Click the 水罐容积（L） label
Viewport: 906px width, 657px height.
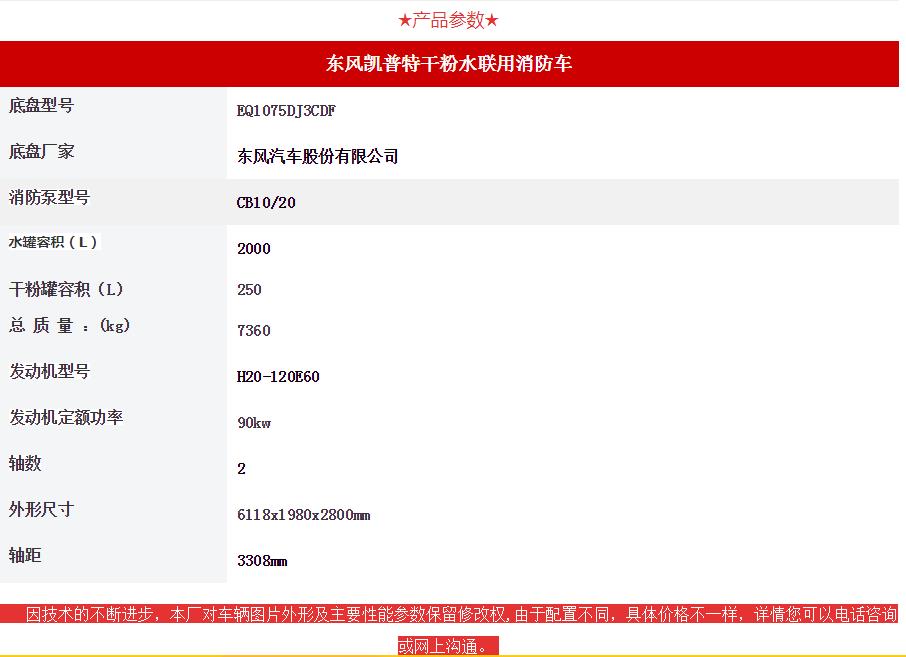53,242
